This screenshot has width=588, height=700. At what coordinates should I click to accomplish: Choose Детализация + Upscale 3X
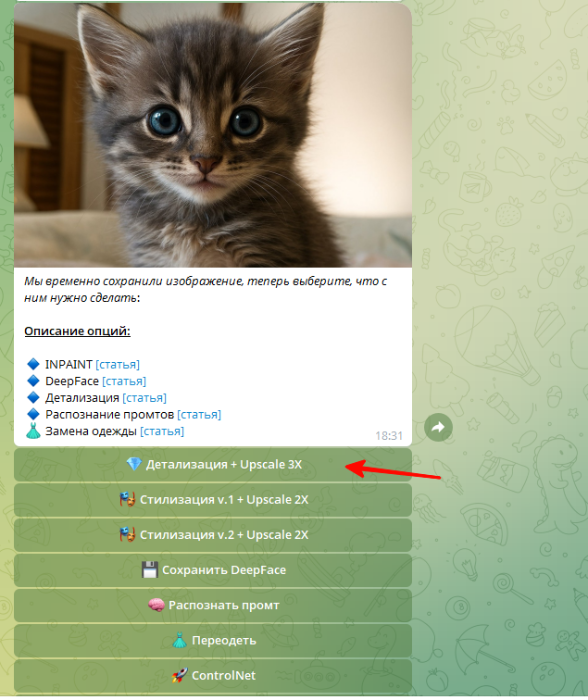tap(213, 465)
